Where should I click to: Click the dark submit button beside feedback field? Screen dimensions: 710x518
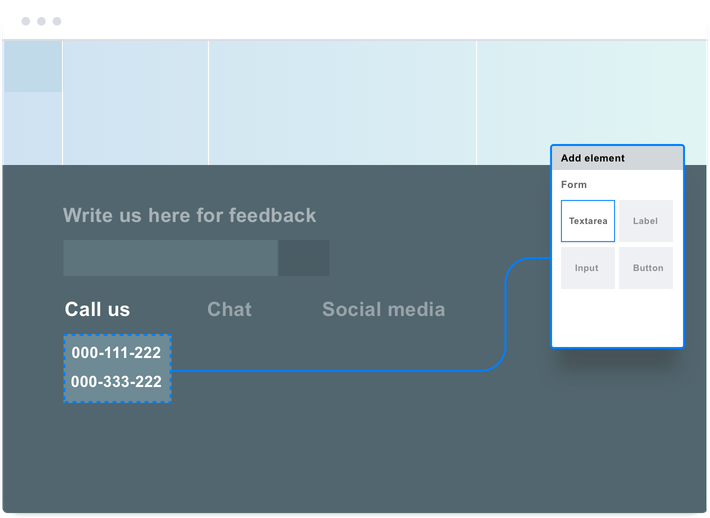coord(304,258)
